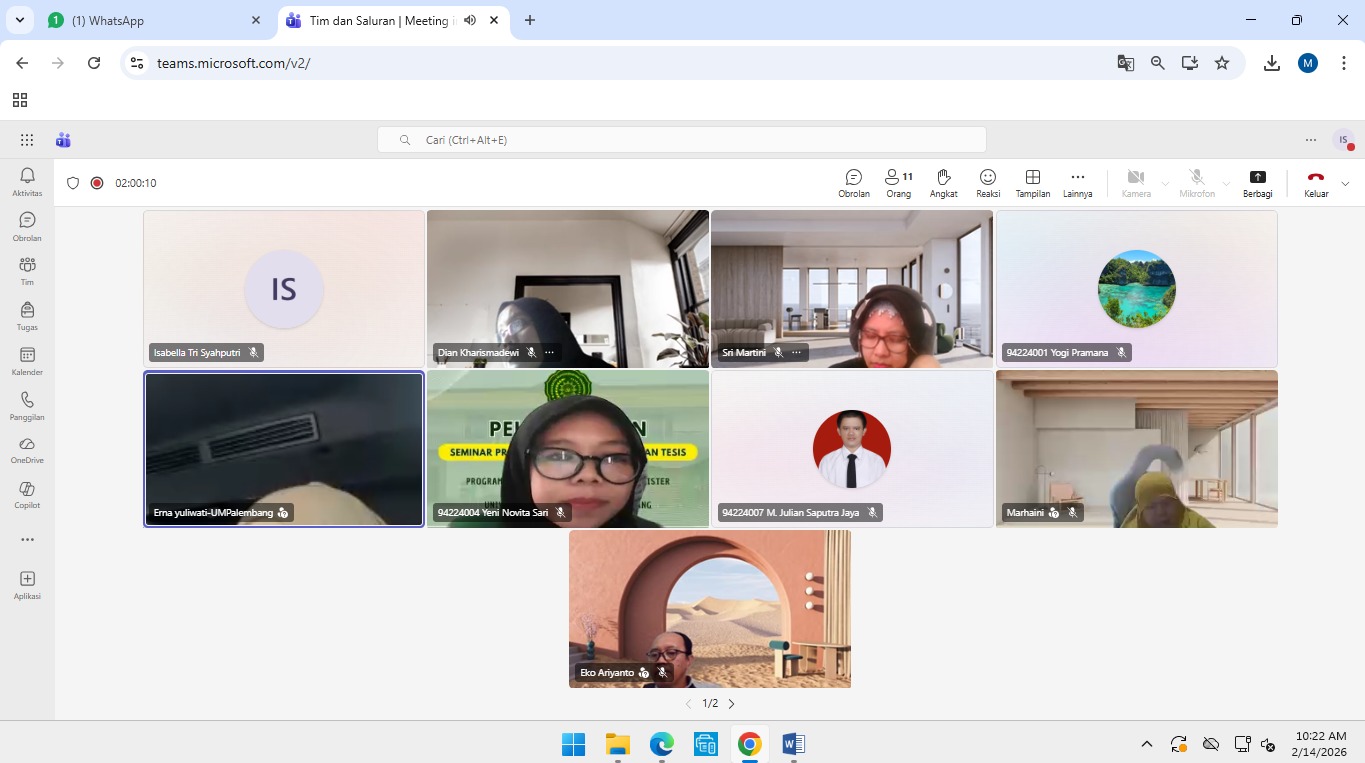Image resolution: width=1365 pixels, height=763 pixels.
Task: Open more options on Dian Kharismadewi's tile
Action: [x=549, y=353]
